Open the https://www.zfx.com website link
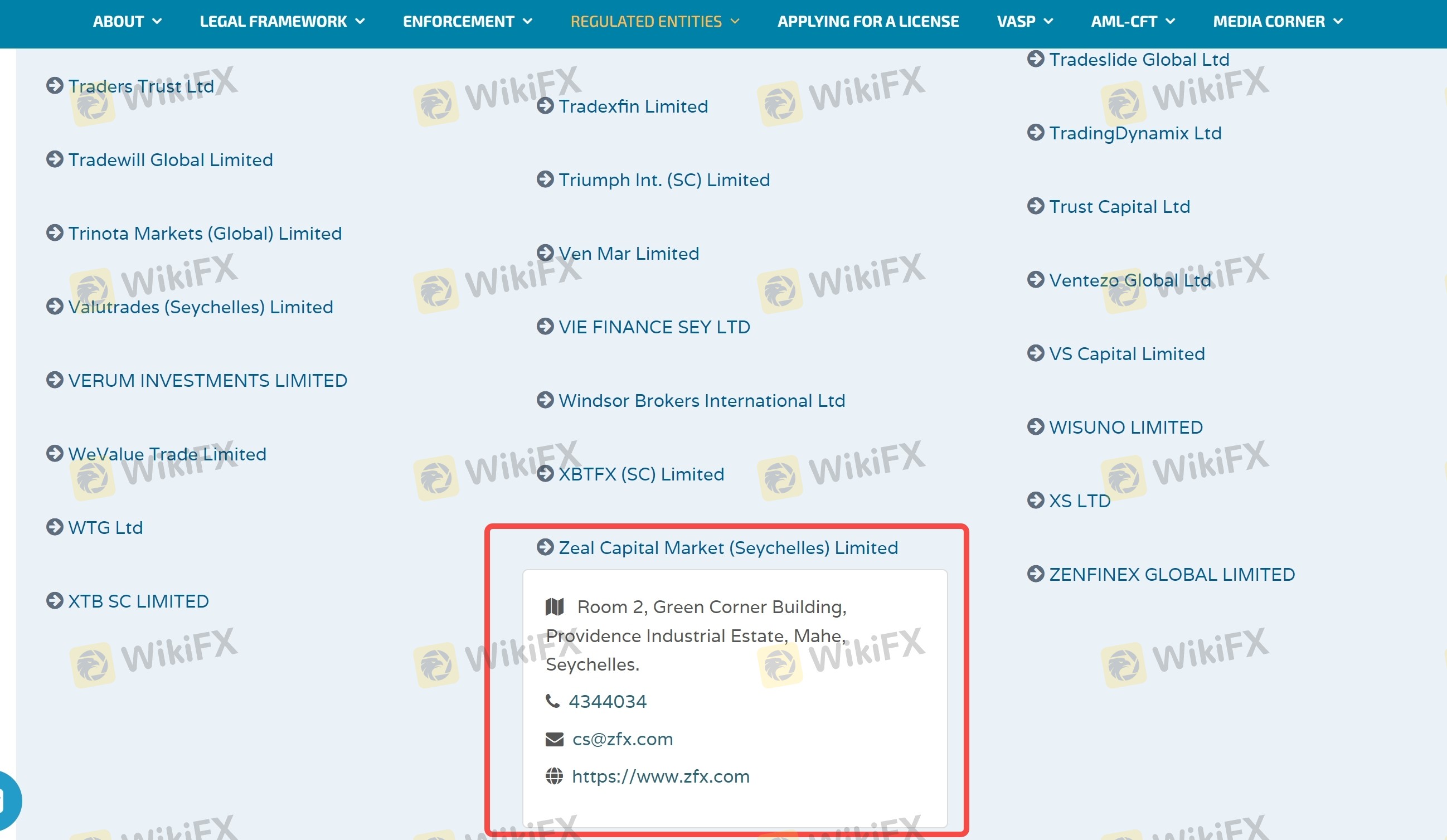The height and width of the screenshot is (840, 1447). click(661, 776)
